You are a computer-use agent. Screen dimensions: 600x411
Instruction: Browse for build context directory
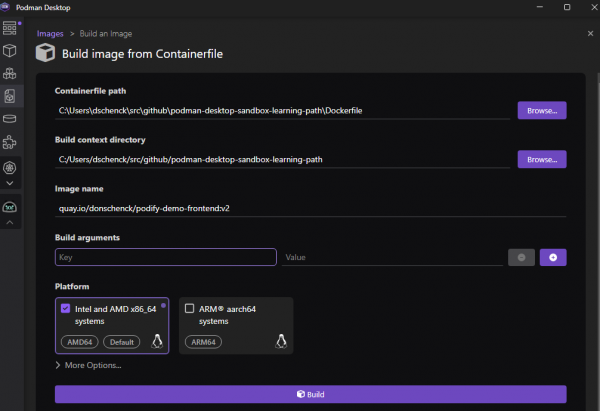pos(541,159)
